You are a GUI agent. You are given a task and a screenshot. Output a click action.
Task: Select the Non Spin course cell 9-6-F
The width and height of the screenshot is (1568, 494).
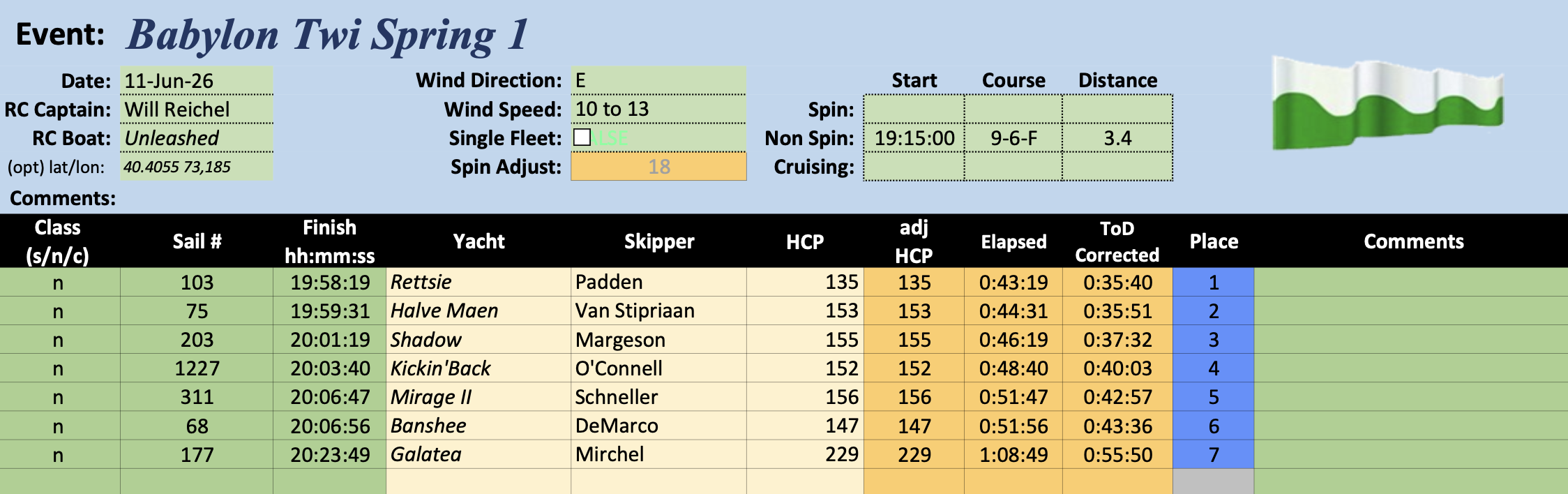1013,138
